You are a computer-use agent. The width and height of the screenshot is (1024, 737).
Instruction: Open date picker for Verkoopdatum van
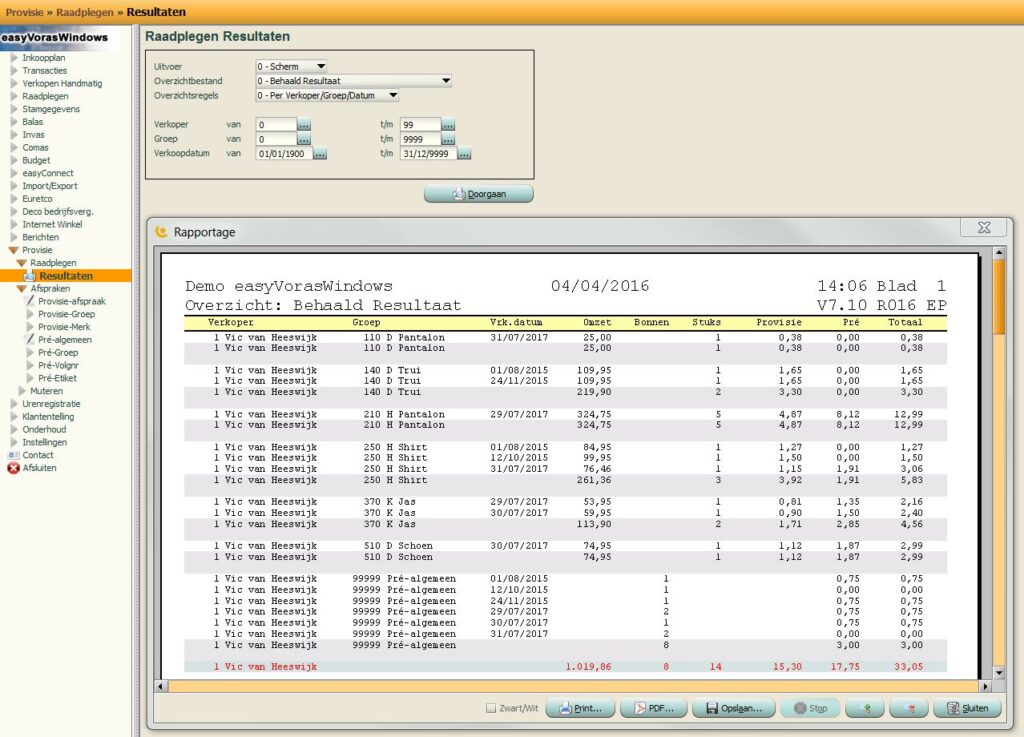click(x=320, y=154)
